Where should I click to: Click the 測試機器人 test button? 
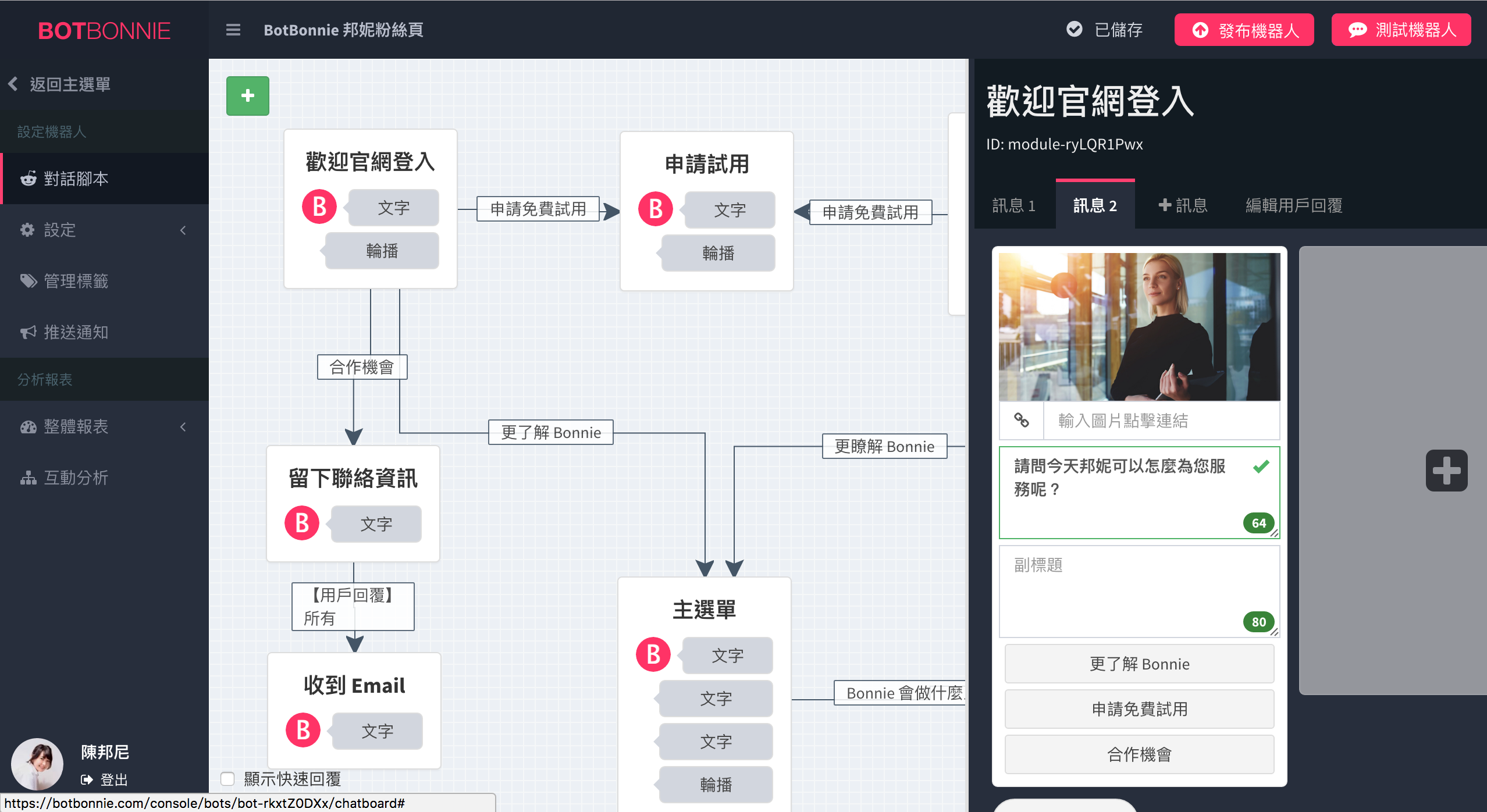[1401, 30]
